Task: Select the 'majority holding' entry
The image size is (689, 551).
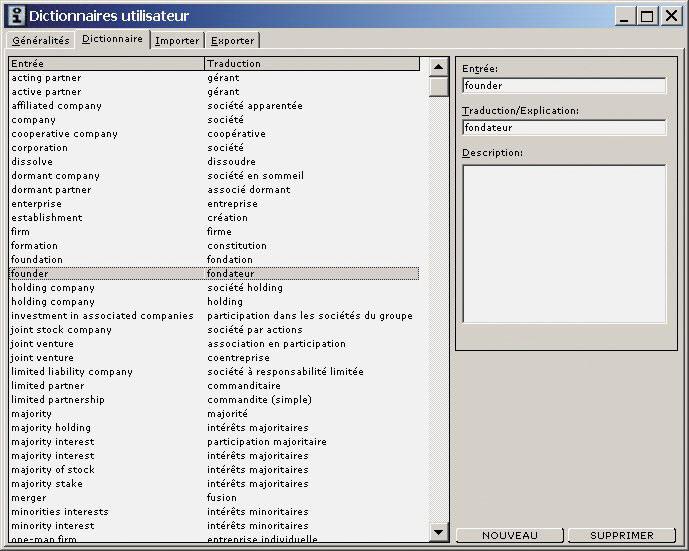Action: coord(214,428)
